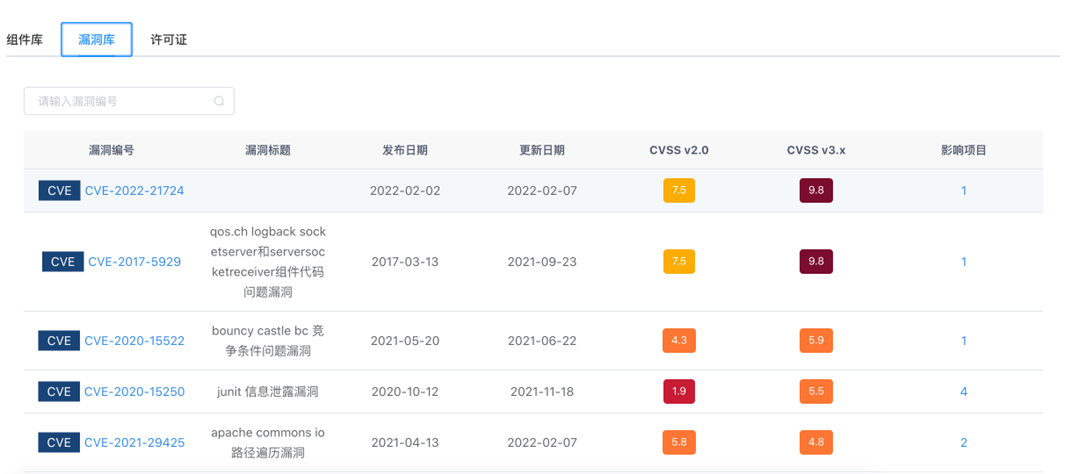The height and width of the screenshot is (474, 1065).
Task: Click the CVSS v3.x column header
Action: coord(816,151)
